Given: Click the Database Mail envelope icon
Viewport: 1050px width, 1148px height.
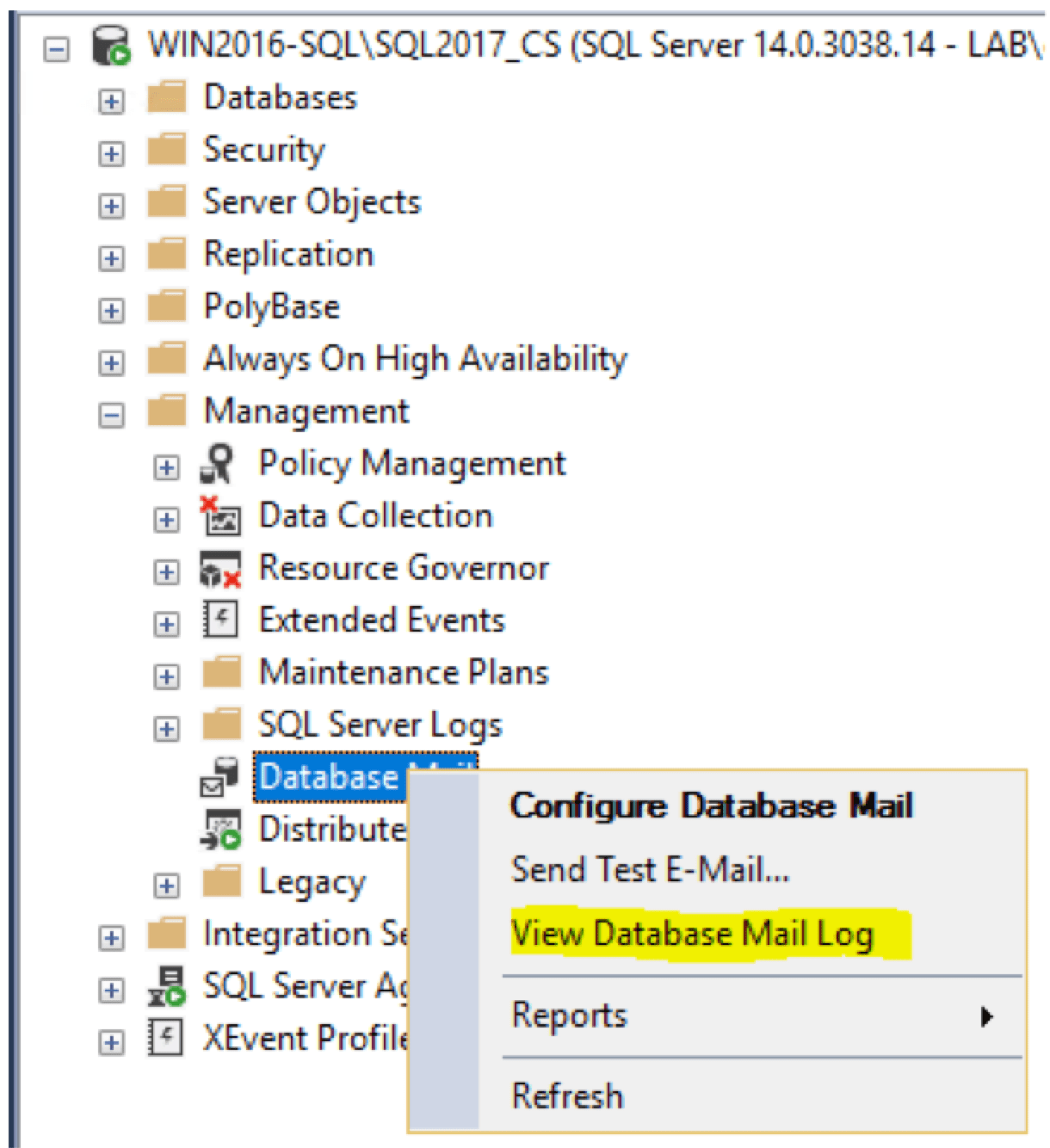Looking at the screenshot, I should tap(219, 777).
